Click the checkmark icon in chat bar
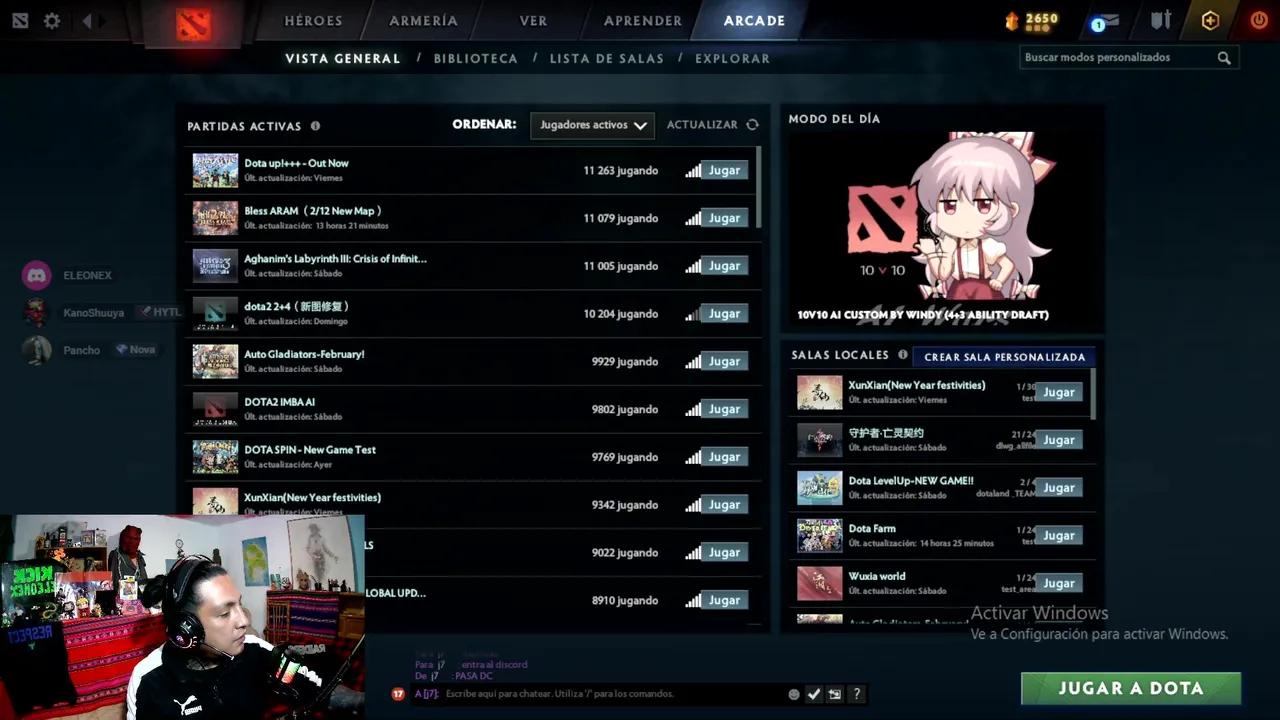Screen dimensions: 1280x720 (x=814, y=694)
